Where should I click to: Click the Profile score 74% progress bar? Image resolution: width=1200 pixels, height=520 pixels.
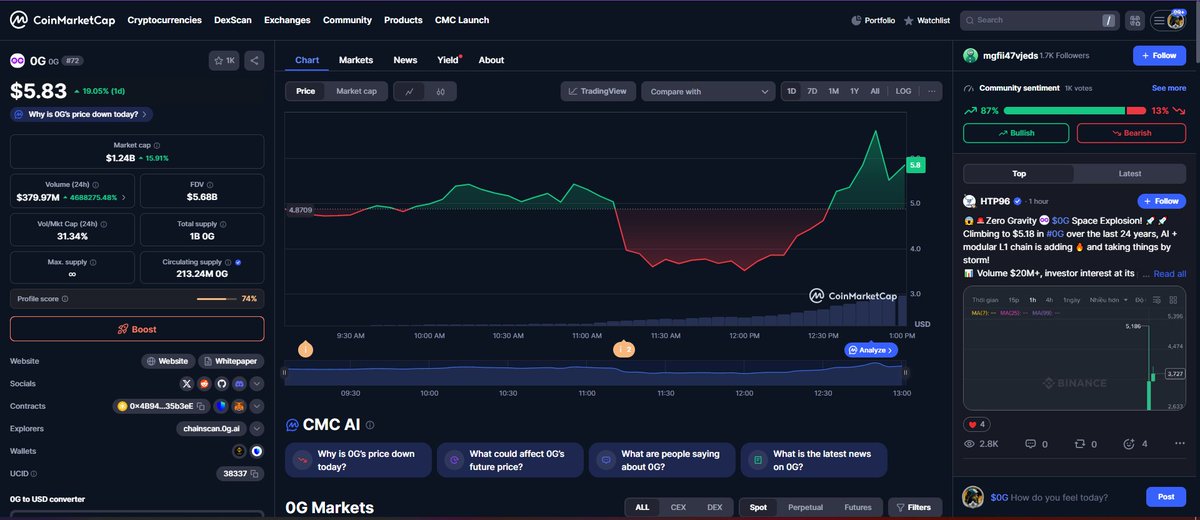pyautogui.click(x=217, y=299)
